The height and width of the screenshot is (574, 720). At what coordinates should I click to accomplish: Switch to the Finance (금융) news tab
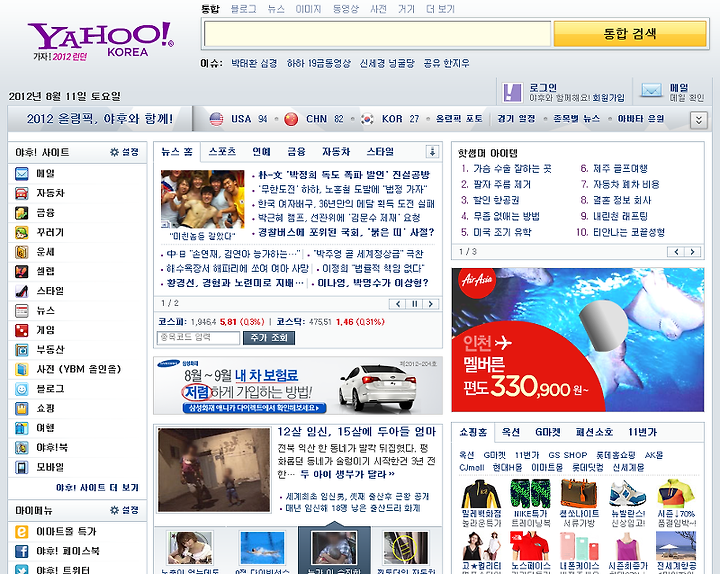click(x=296, y=152)
